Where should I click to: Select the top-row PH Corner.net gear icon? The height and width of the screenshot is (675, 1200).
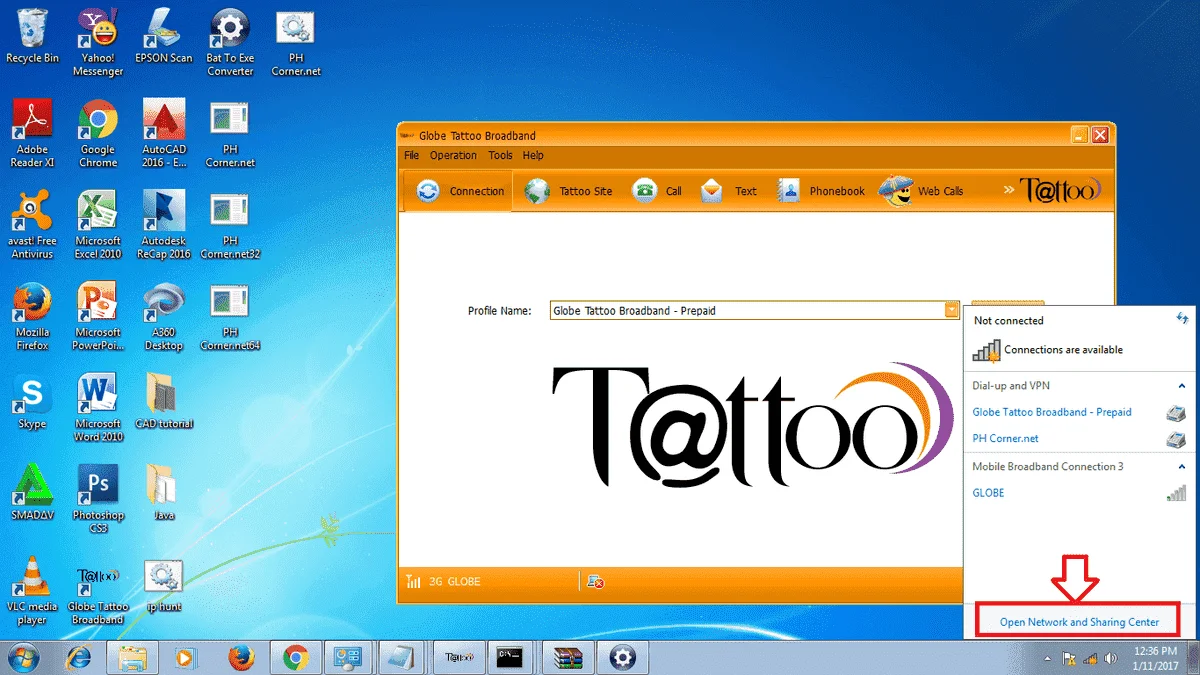(x=296, y=44)
